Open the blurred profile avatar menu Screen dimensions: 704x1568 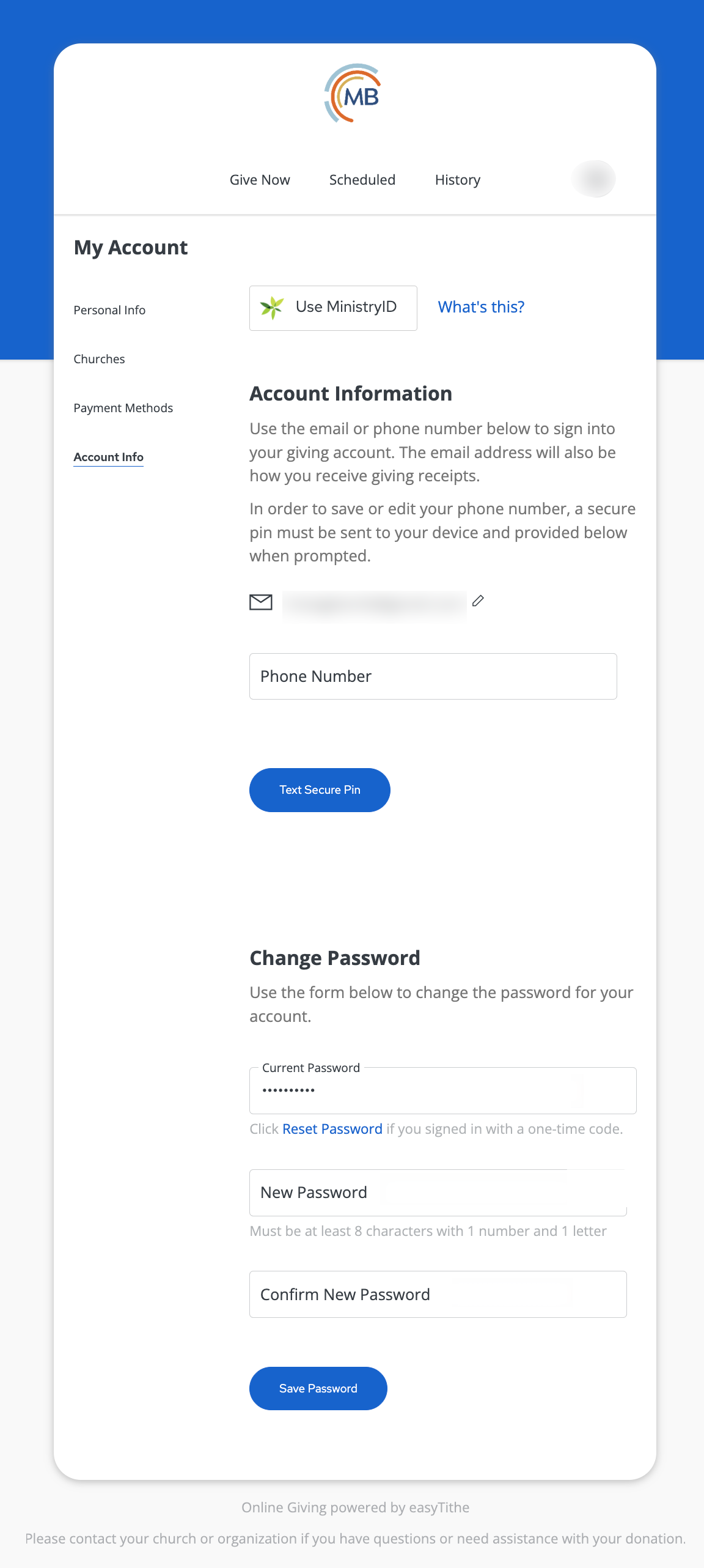pos(593,179)
